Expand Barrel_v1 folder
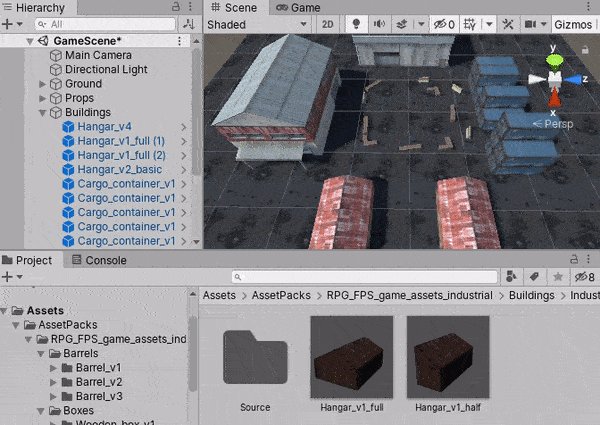600x425 pixels. click(54, 368)
